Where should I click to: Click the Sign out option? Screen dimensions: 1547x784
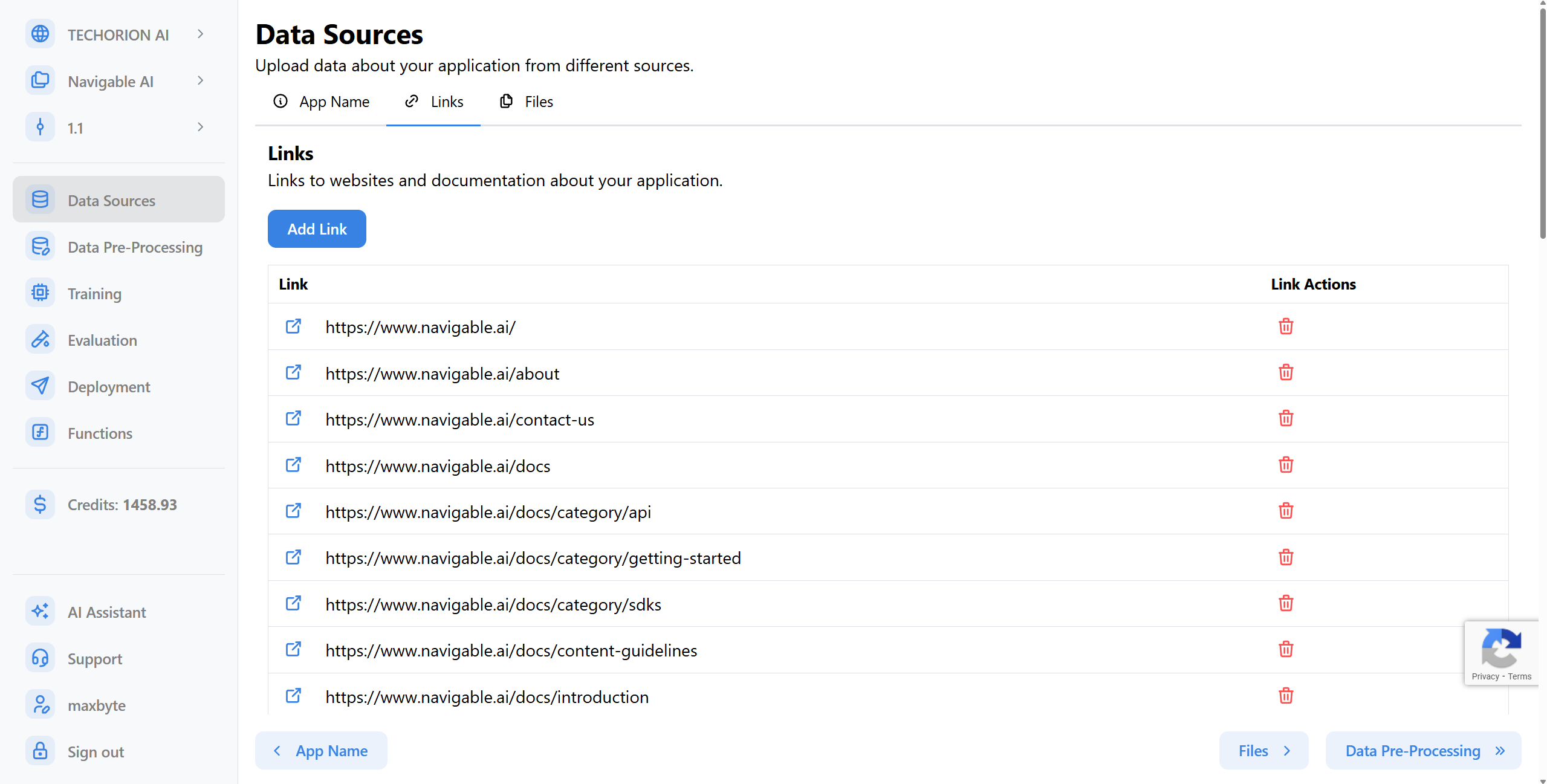point(96,752)
